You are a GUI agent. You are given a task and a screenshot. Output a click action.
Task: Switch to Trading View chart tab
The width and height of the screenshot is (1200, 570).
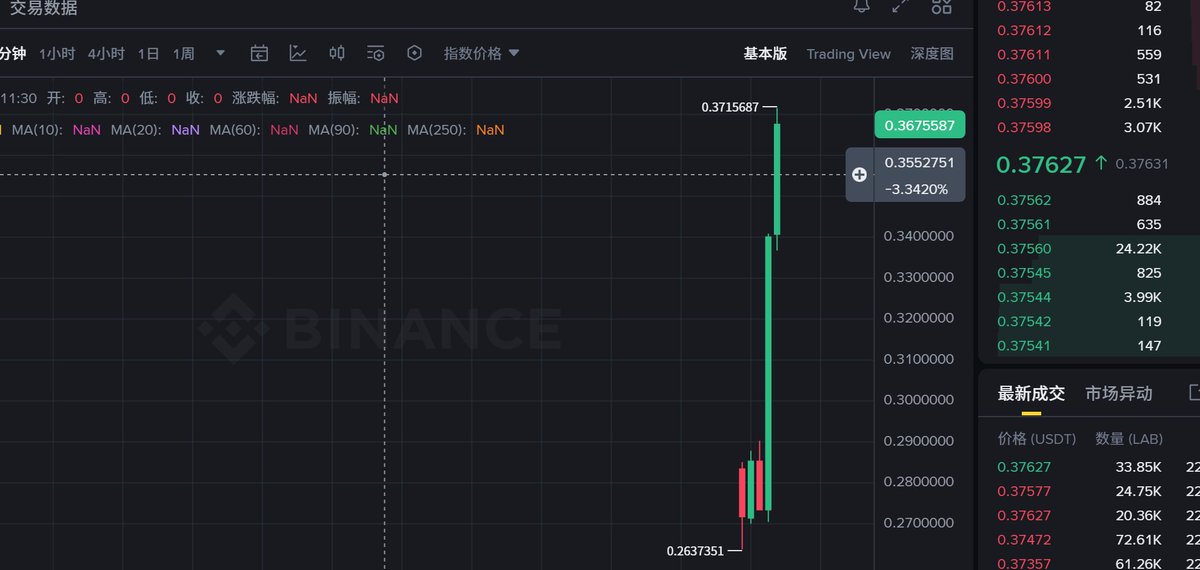pos(848,54)
